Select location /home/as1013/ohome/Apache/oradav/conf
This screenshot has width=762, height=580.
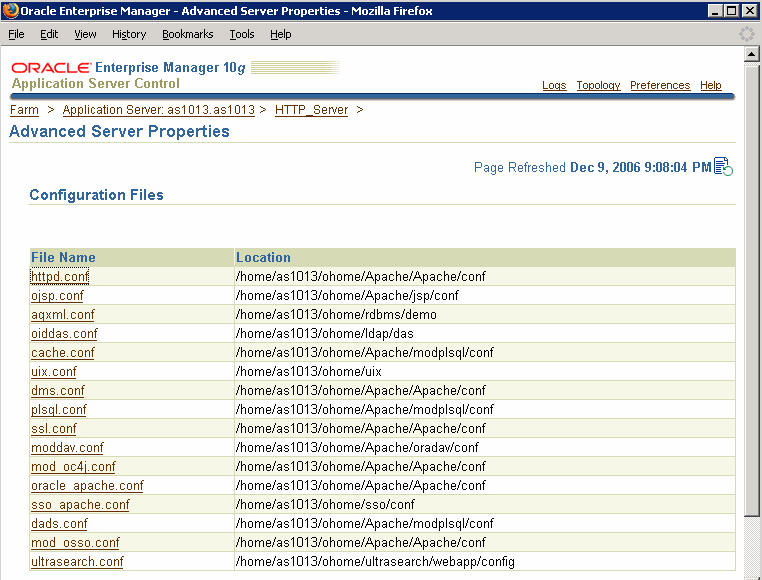point(357,447)
